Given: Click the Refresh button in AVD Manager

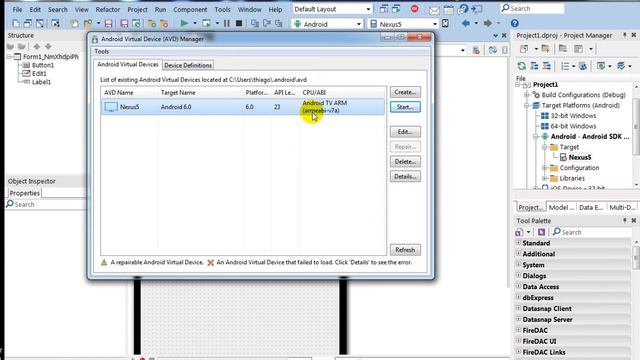Looking at the screenshot, I should 405,249.
